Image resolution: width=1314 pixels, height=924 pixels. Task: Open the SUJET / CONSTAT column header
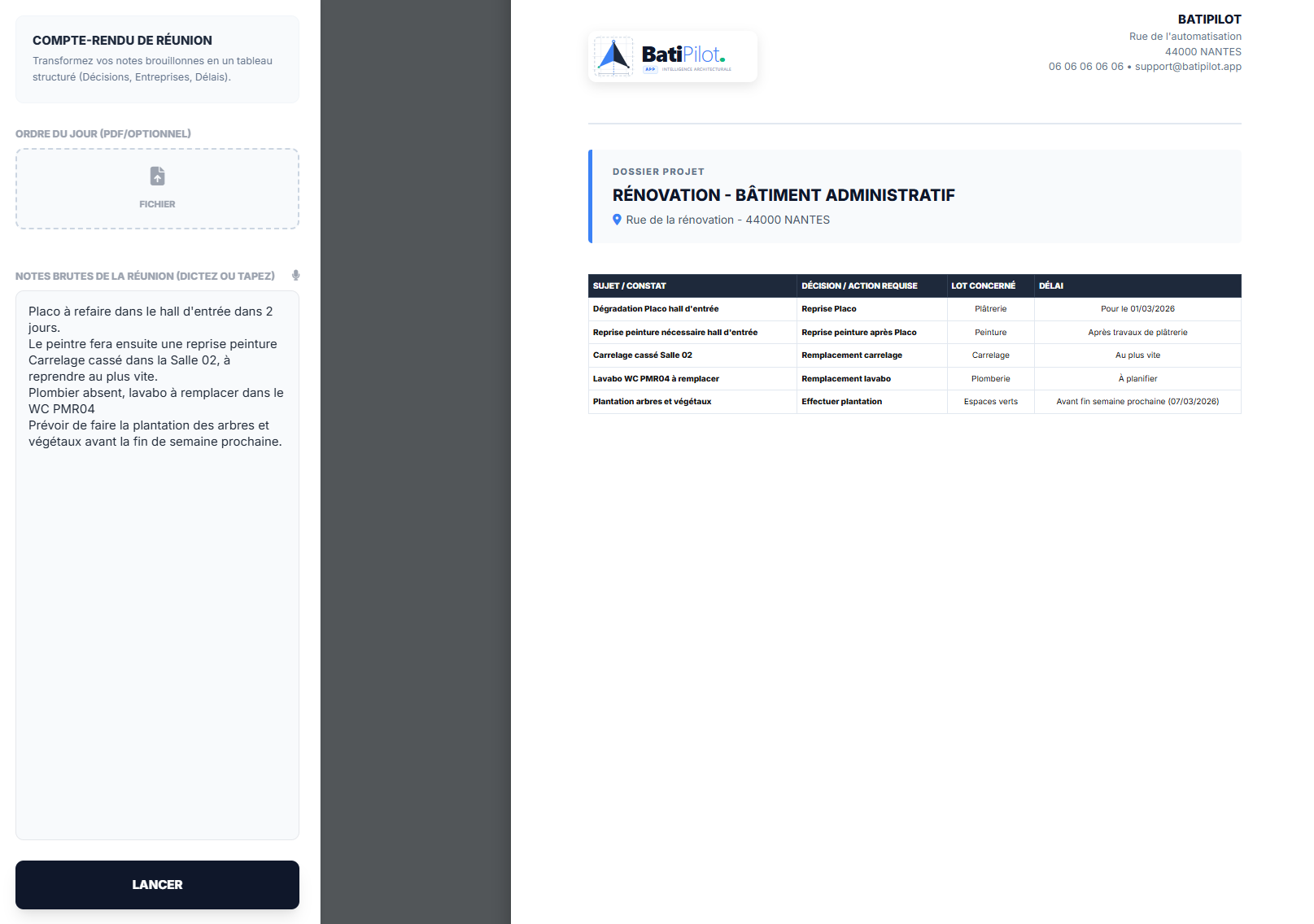click(629, 285)
